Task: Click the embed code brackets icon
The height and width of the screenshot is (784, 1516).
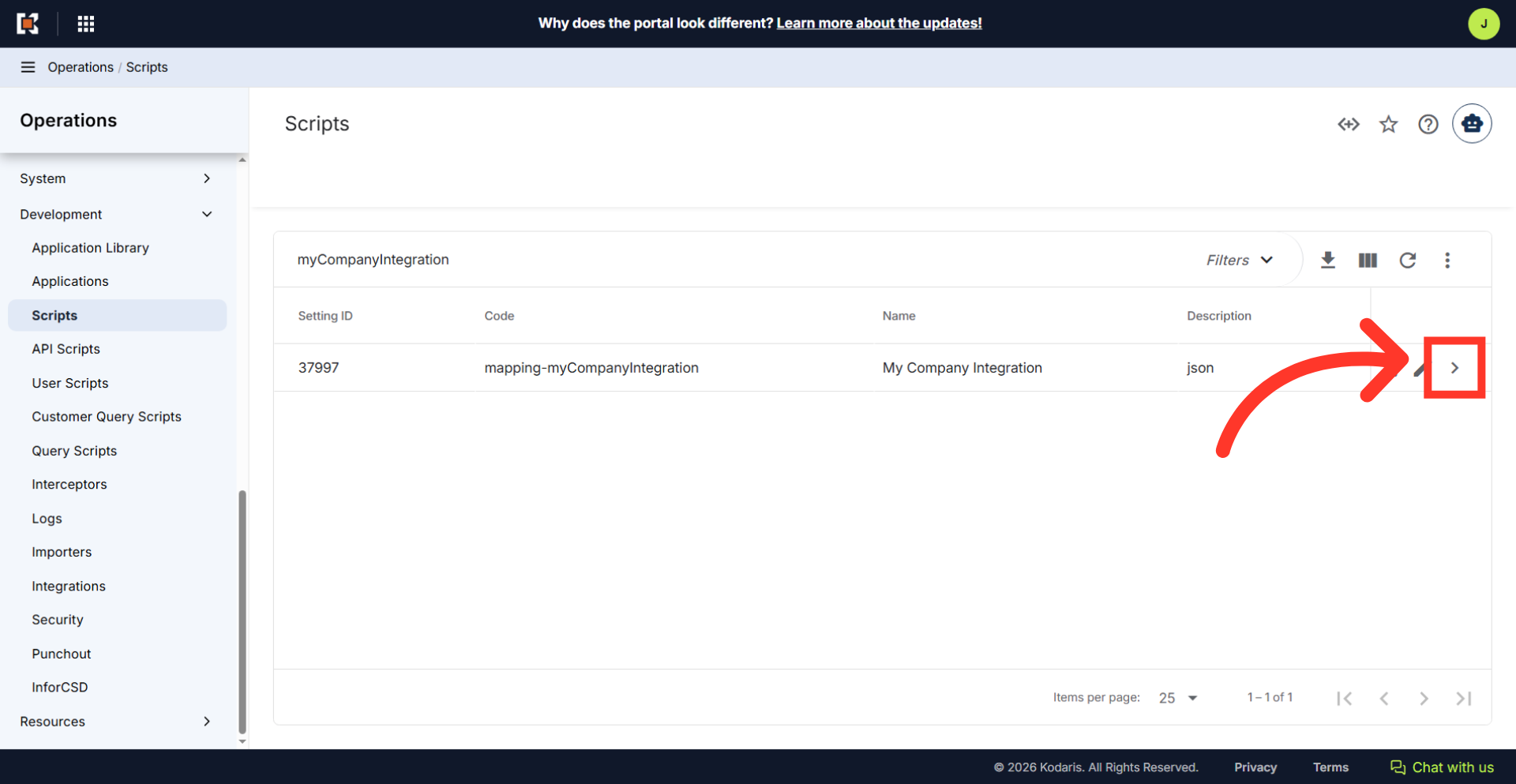Action: [x=1349, y=124]
